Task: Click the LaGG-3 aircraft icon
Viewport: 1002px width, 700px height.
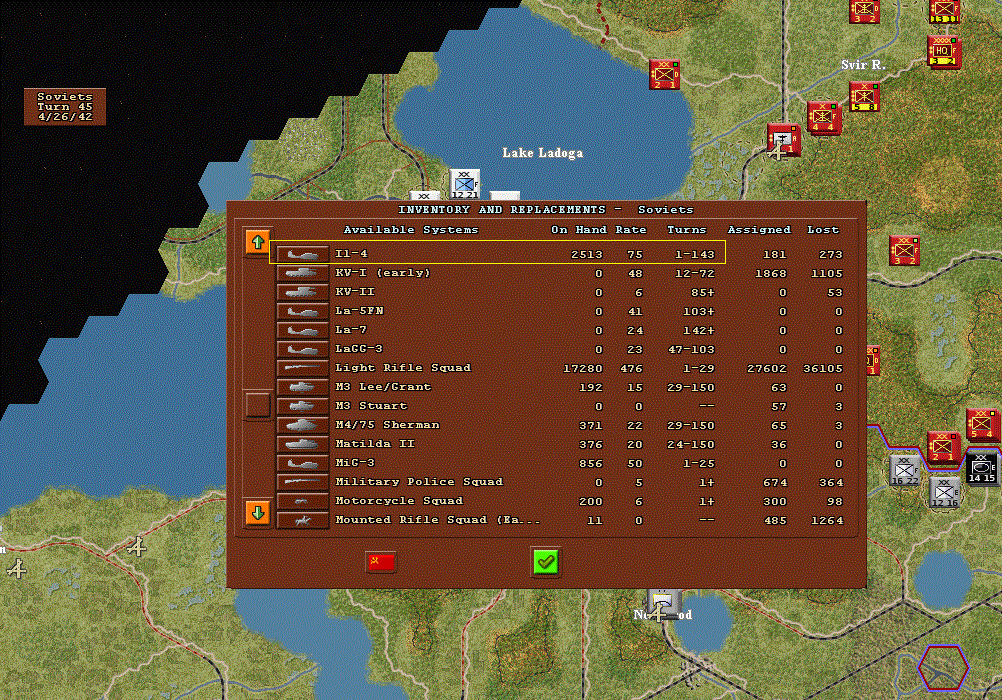Action: click(303, 349)
